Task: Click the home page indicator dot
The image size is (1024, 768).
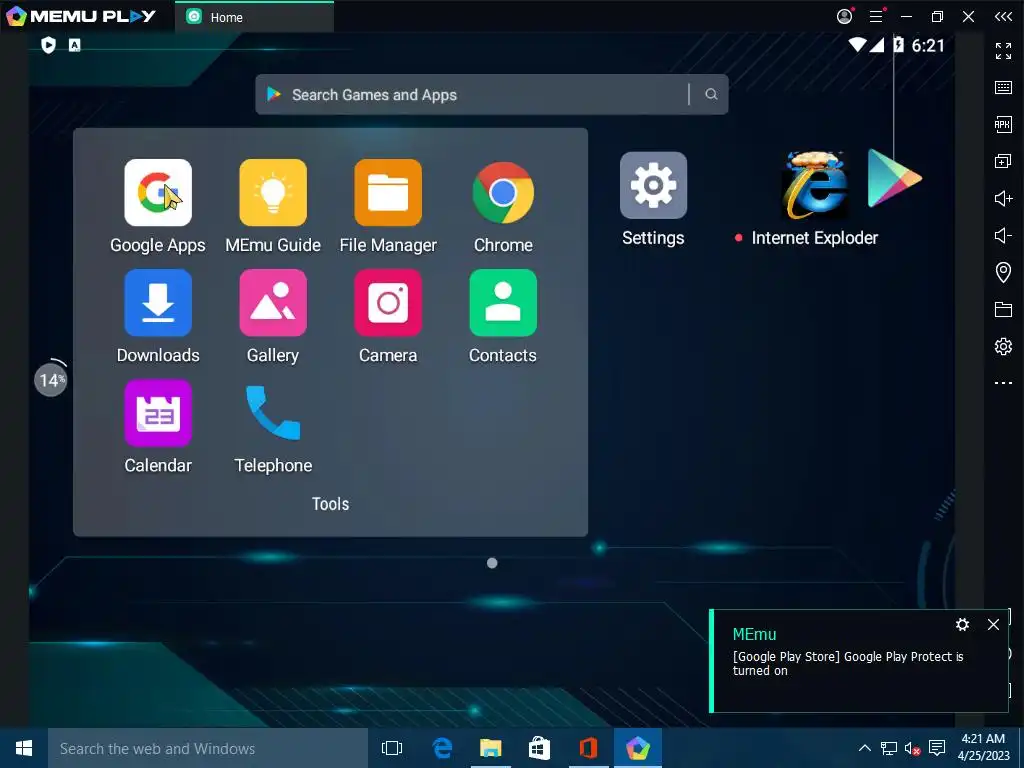Action: tap(492, 563)
